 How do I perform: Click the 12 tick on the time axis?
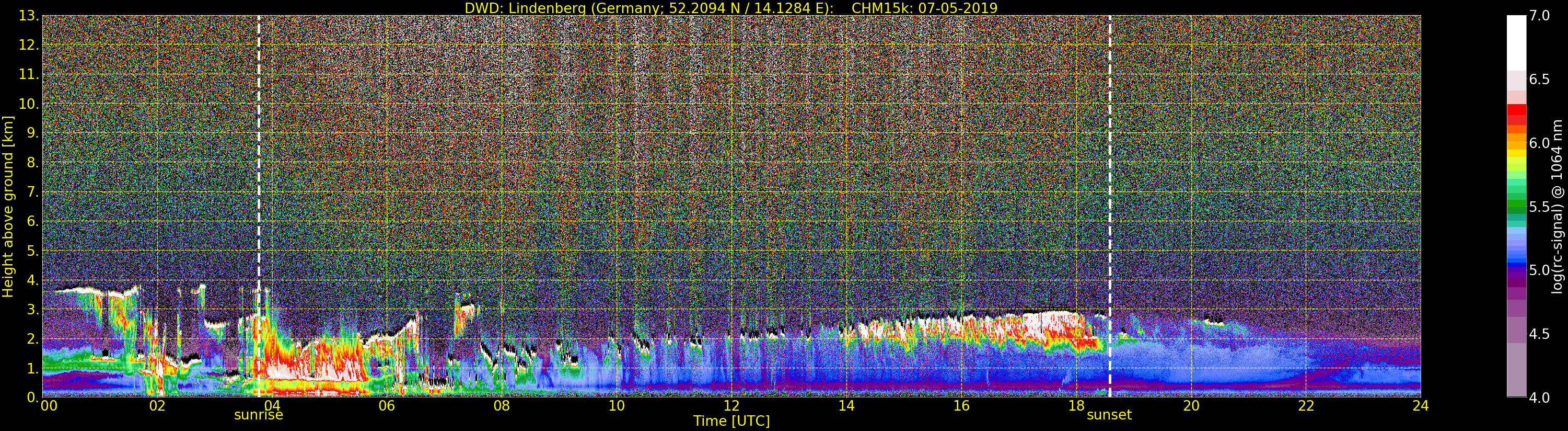point(731,406)
